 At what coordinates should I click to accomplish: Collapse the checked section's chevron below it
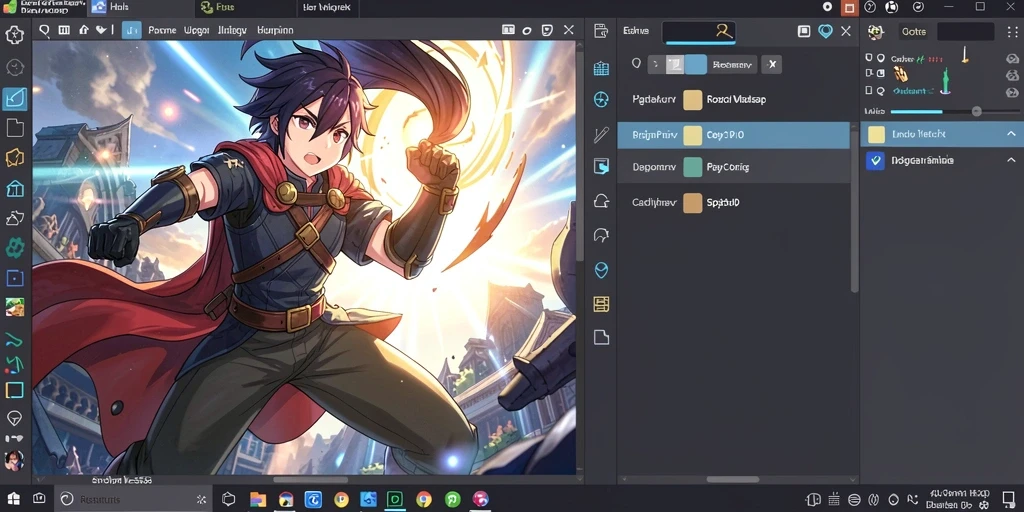pos(1011,160)
